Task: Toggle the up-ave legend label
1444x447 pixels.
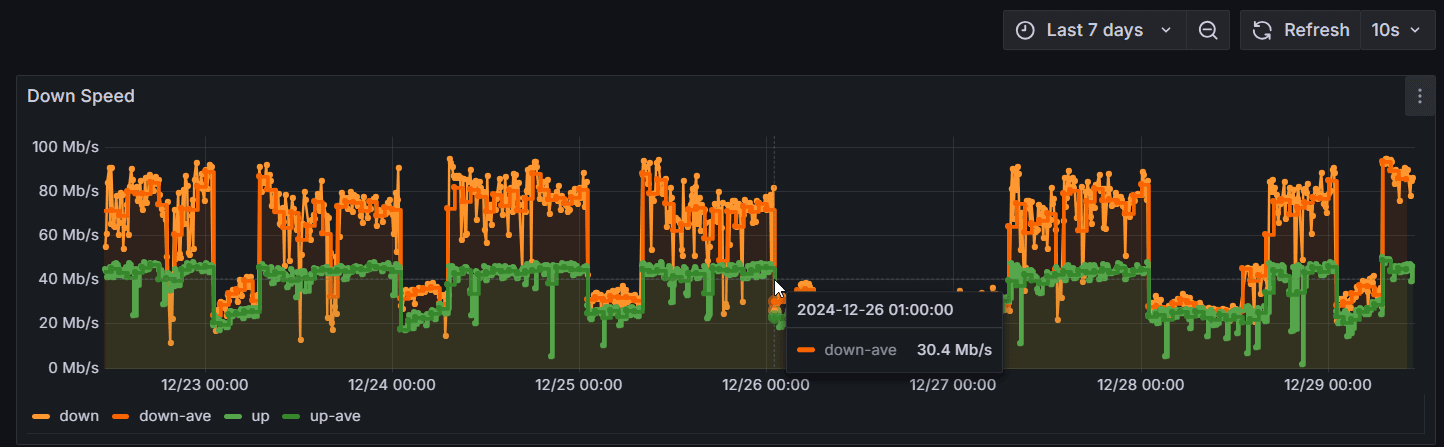Action: [335, 416]
